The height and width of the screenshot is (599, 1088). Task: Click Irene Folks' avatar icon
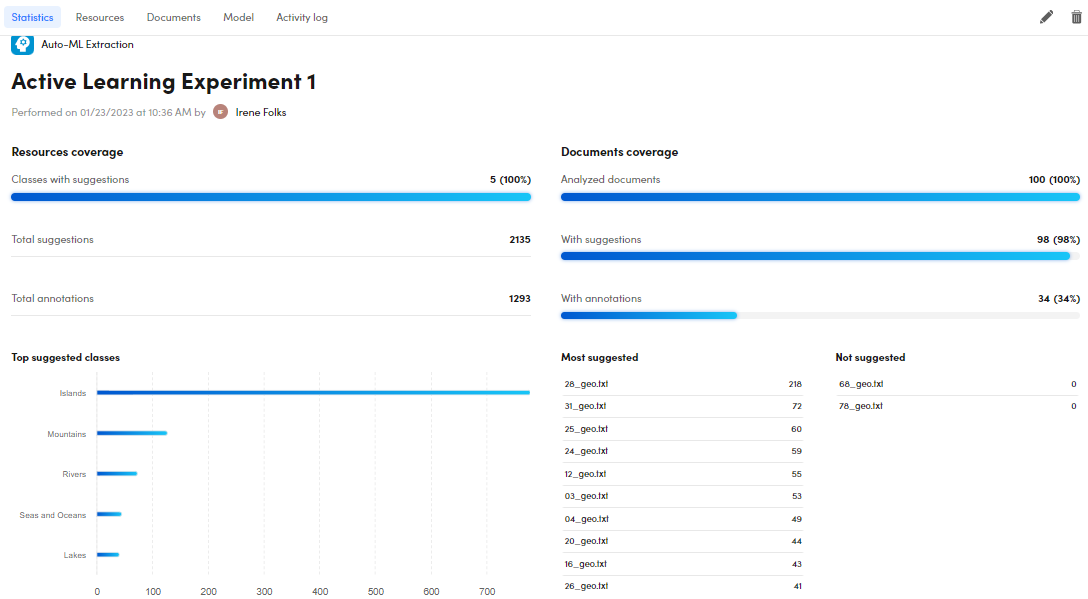tap(220, 112)
